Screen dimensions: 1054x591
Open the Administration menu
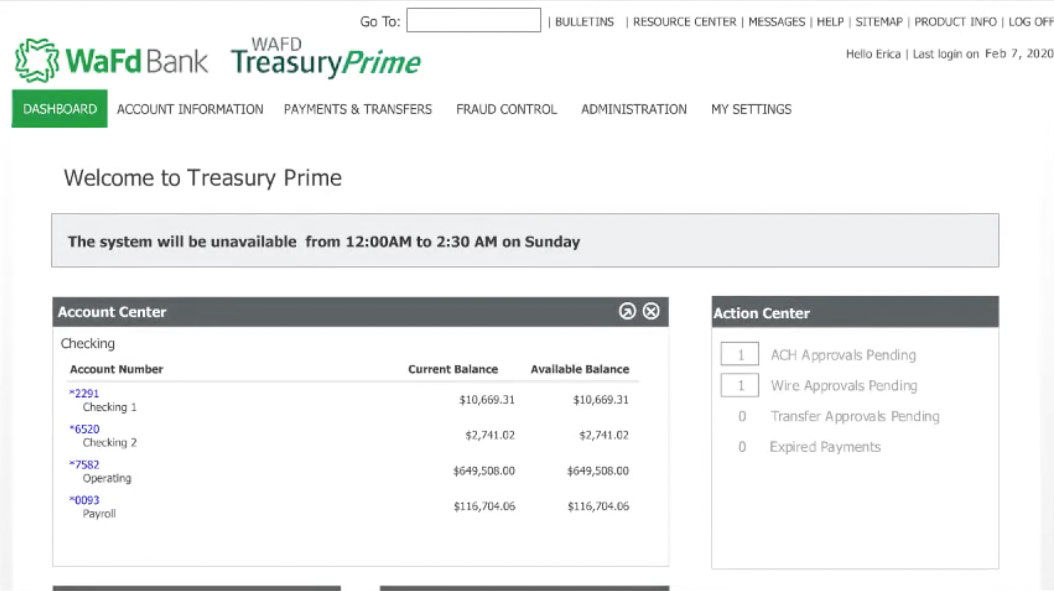[634, 109]
